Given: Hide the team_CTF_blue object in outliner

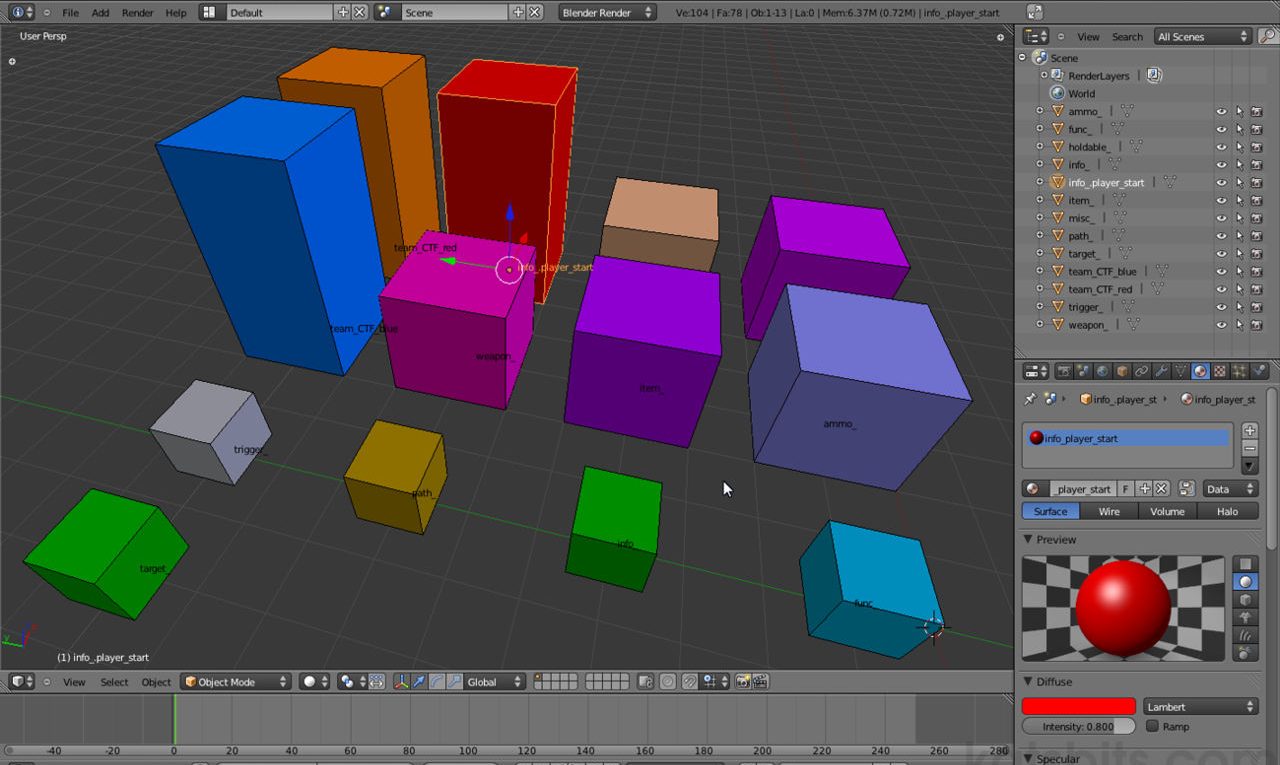Looking at the screenshot, I should coord(1221,271).
